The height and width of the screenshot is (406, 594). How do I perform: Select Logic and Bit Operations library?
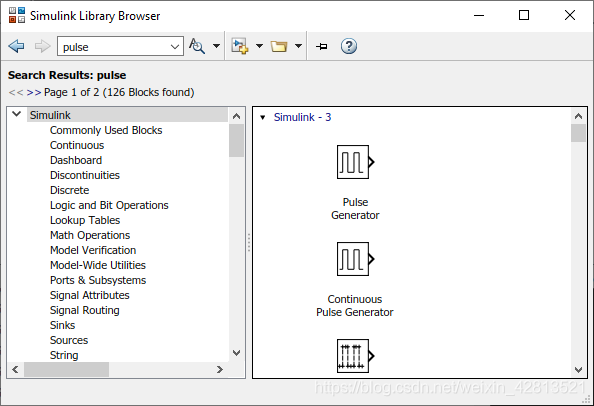tap(109, 205)
